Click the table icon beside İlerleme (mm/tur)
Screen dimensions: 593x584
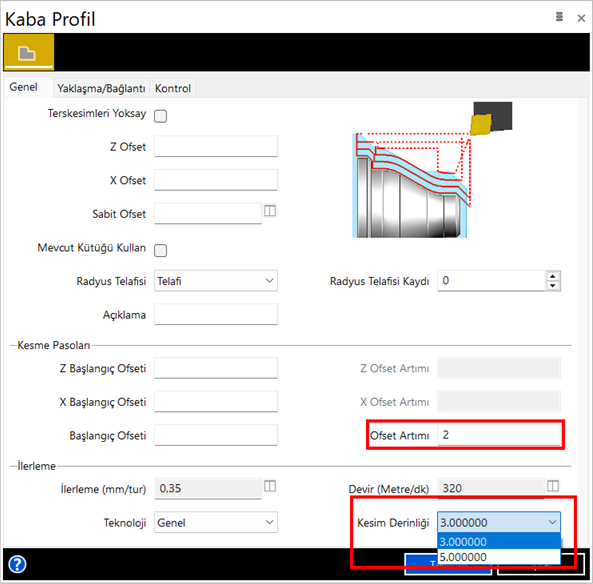(x=270, y=486)
